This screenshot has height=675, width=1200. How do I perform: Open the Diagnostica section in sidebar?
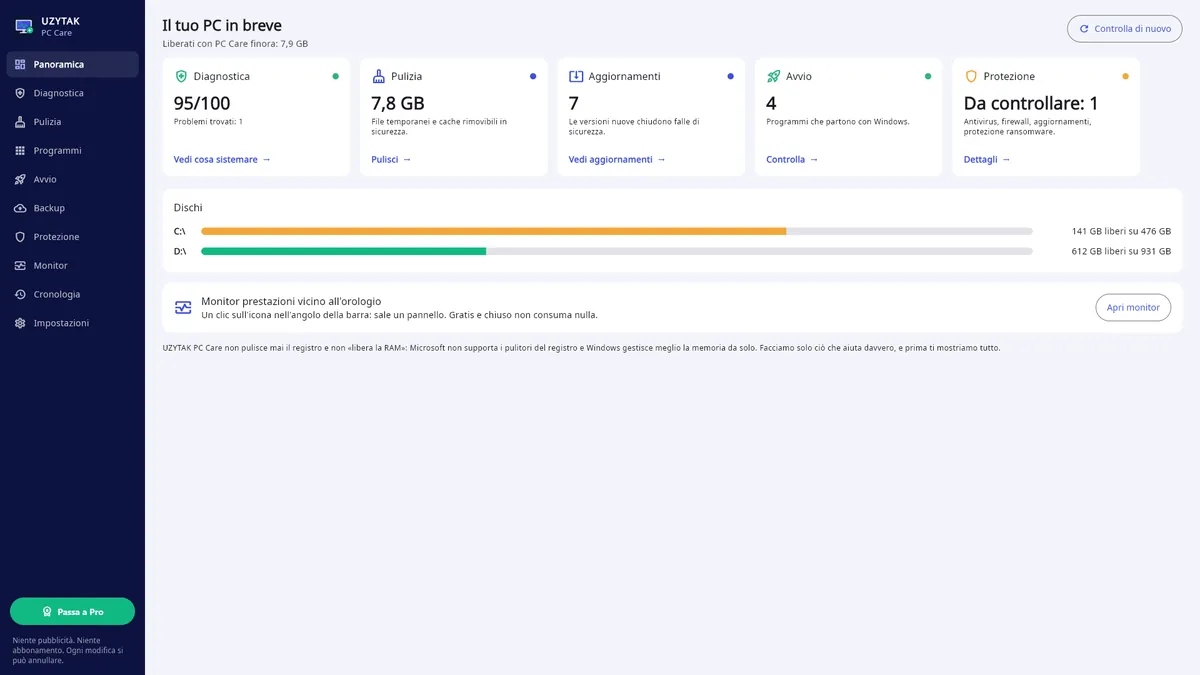(x=72, y=93)
